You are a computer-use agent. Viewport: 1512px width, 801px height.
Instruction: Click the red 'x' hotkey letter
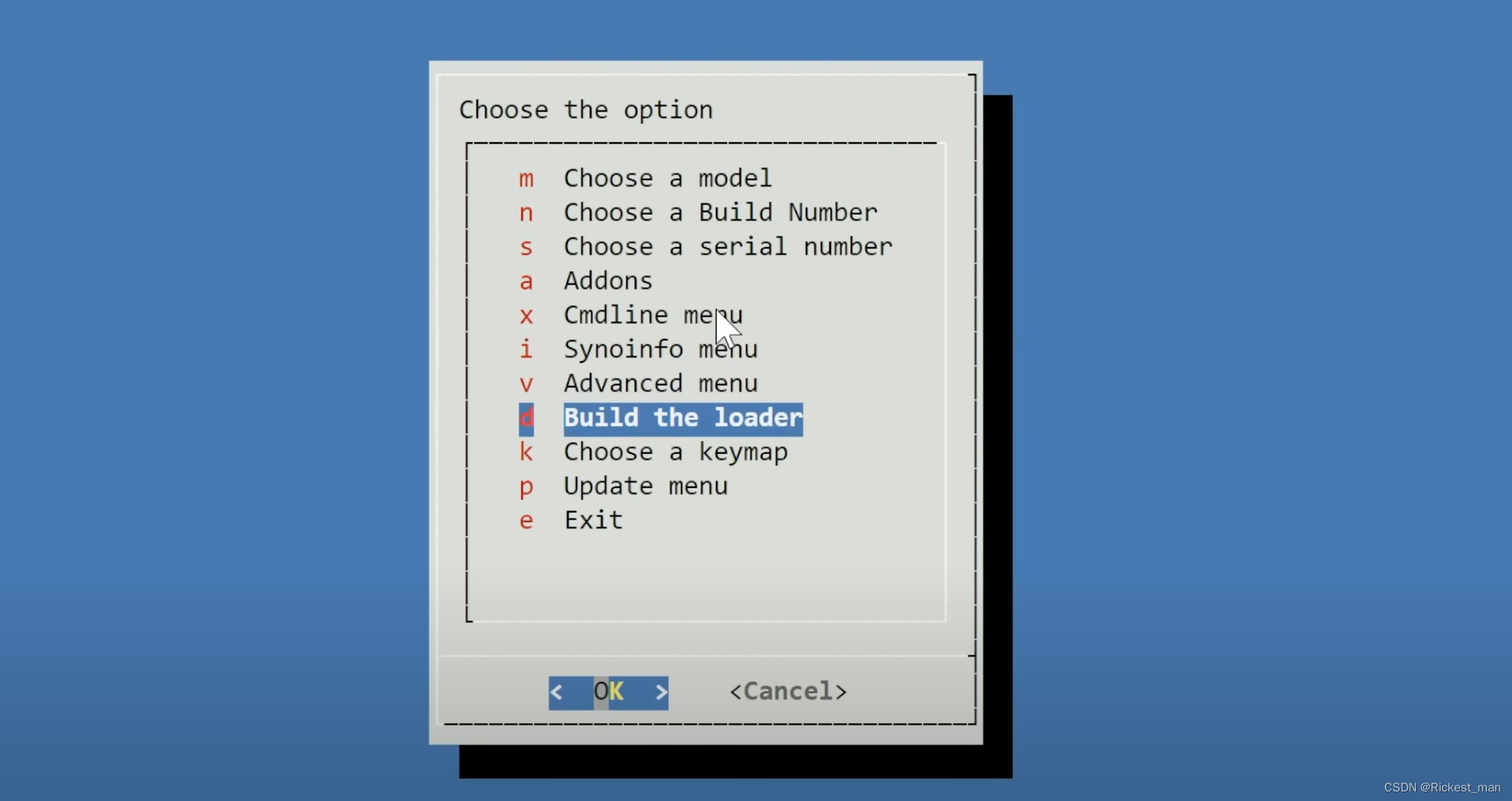pos(526,316)
